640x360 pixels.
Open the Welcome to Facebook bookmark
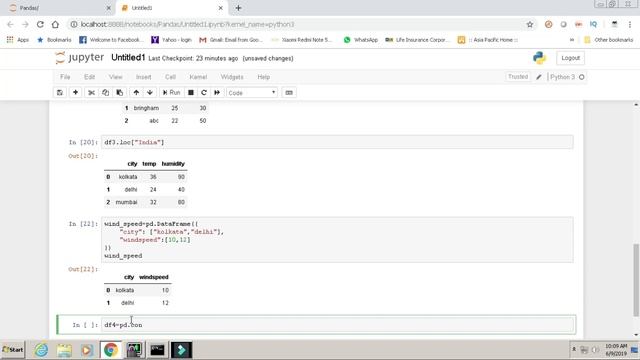click(x=111, y=40)
